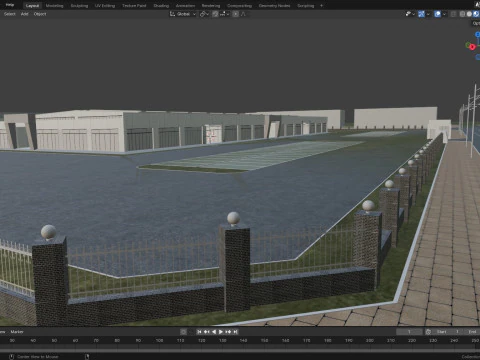Toggle viewport gizmos display
Image resolution: width=480 pixels, height=360 pixels.
pos(421,14)
